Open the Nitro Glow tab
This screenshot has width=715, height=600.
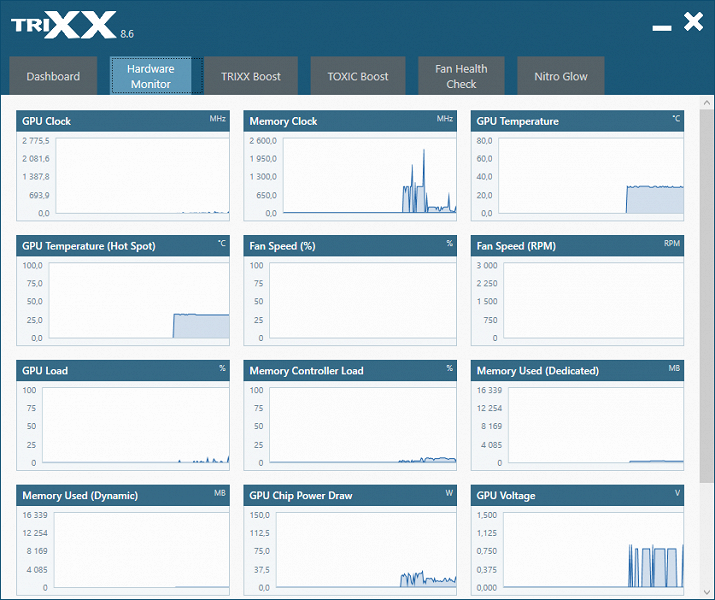point(561,76)
